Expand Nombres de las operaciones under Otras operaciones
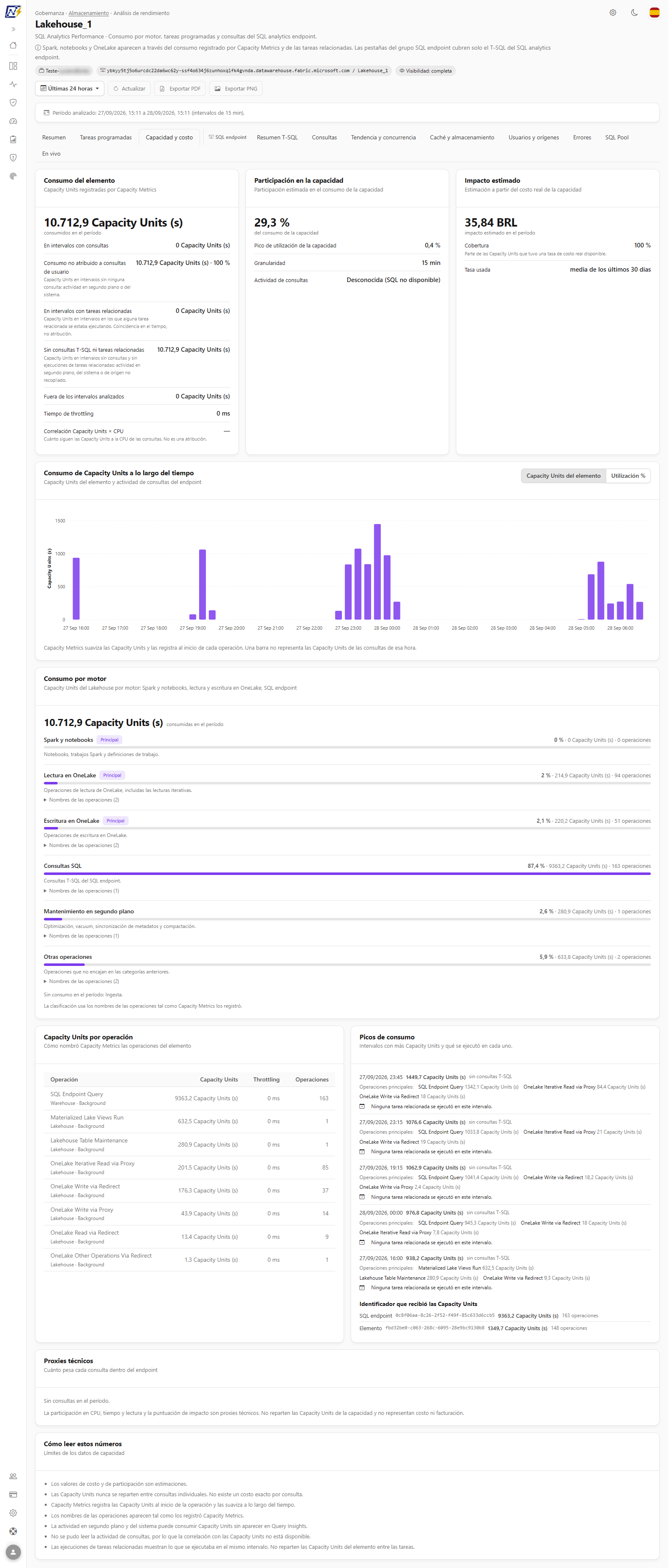This screenshot has height=1568, width=668. click(x=81, y=981)
